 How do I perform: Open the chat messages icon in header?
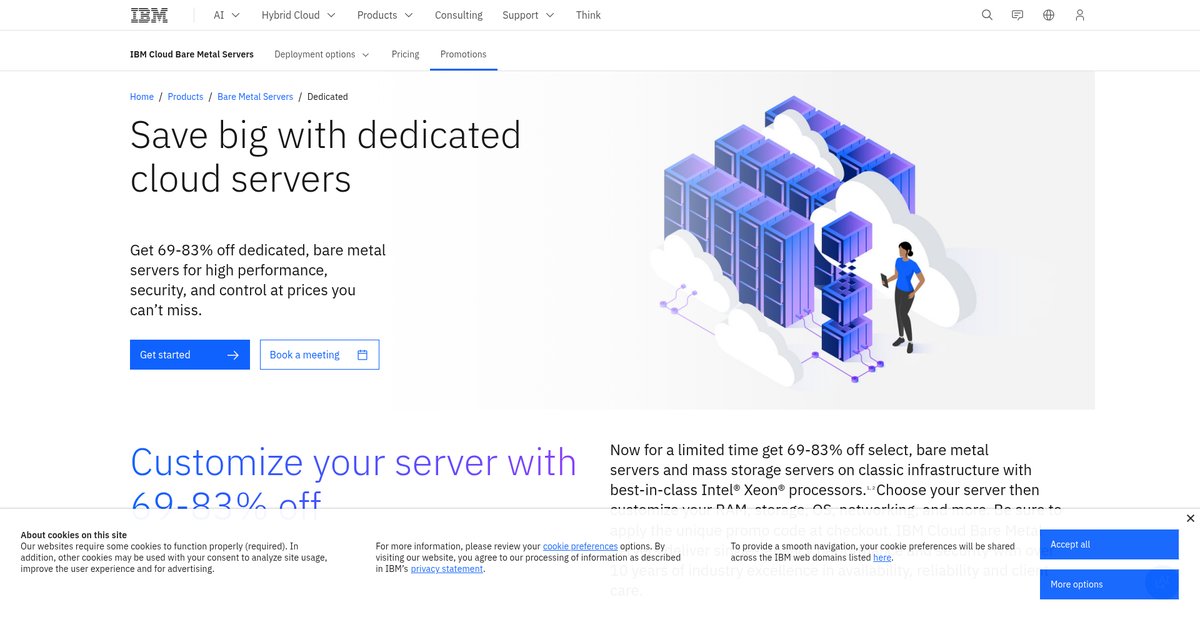pos(1017,15)
